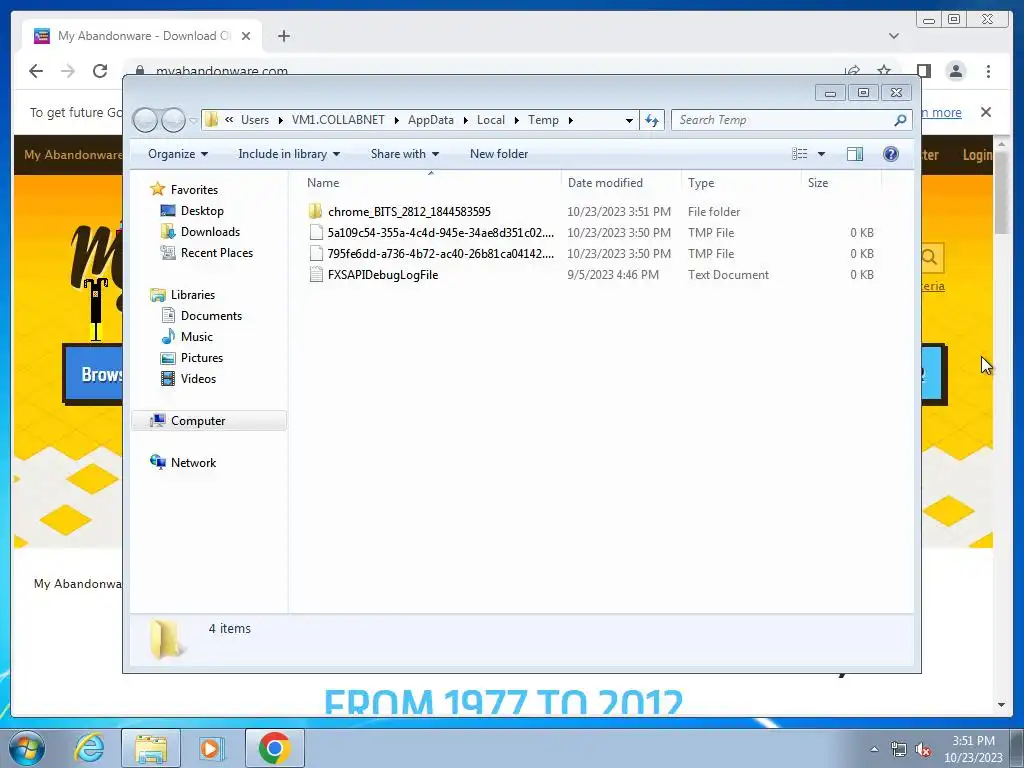Viewport: 1024px width, 768px height.
Task: Open Windows Start button
Action: pyautogui.click(x=27, y=748)
